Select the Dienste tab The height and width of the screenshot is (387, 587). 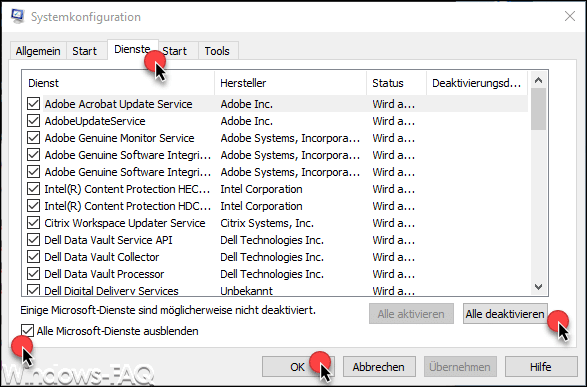point(133,49)
